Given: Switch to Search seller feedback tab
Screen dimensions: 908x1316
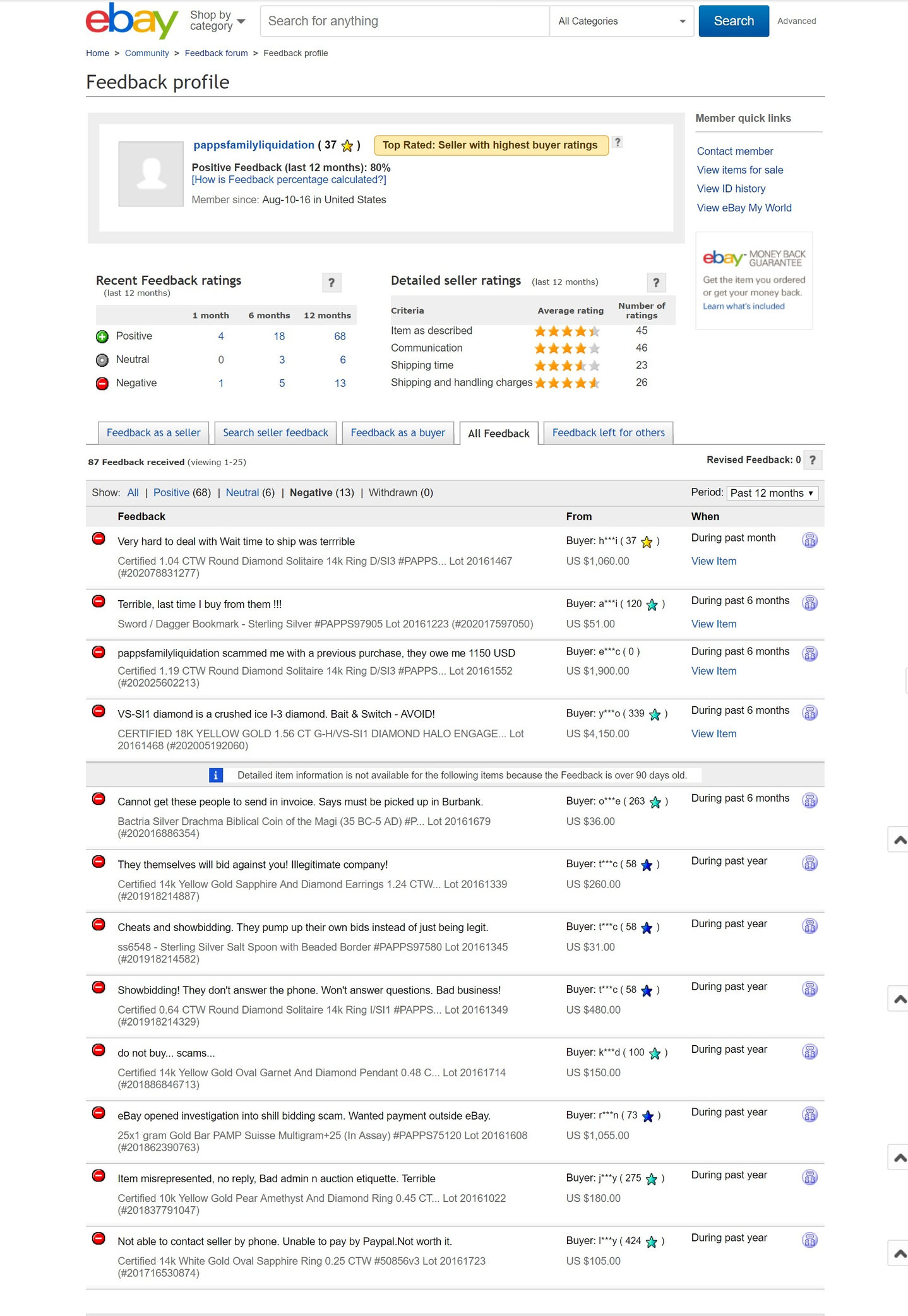Looking at the screenshot, I should click(275, 433).
